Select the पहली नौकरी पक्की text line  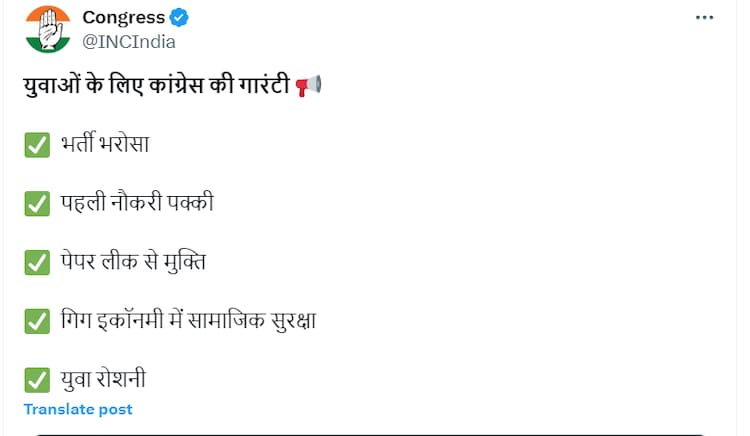point(136,204)
